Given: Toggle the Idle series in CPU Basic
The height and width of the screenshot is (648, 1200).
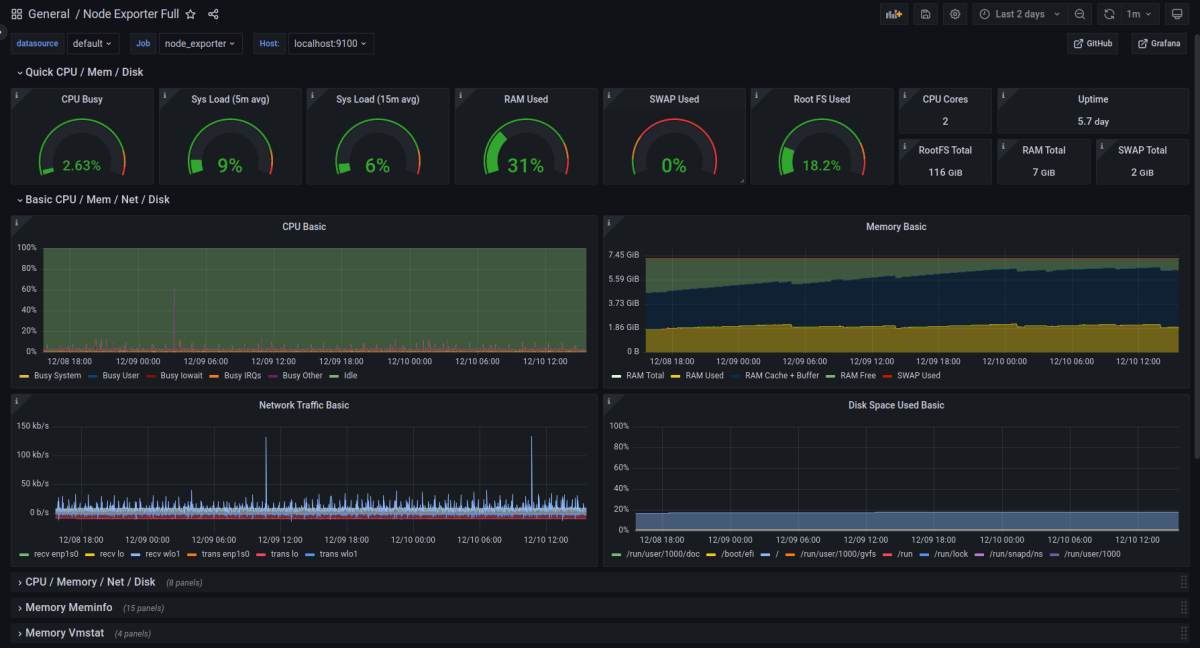Looking at the screenshot, I should click(350, 376).
